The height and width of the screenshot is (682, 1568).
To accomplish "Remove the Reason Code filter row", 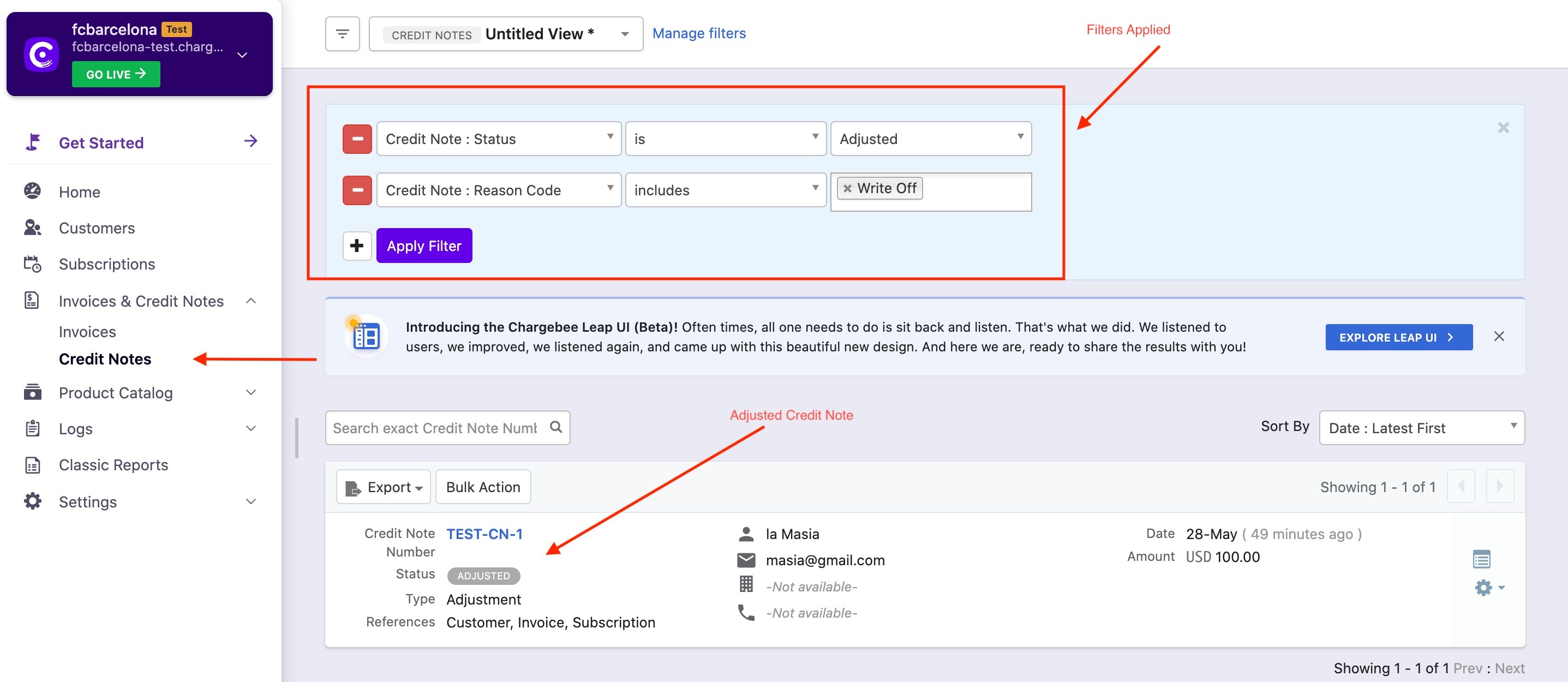I will point(357,190).
